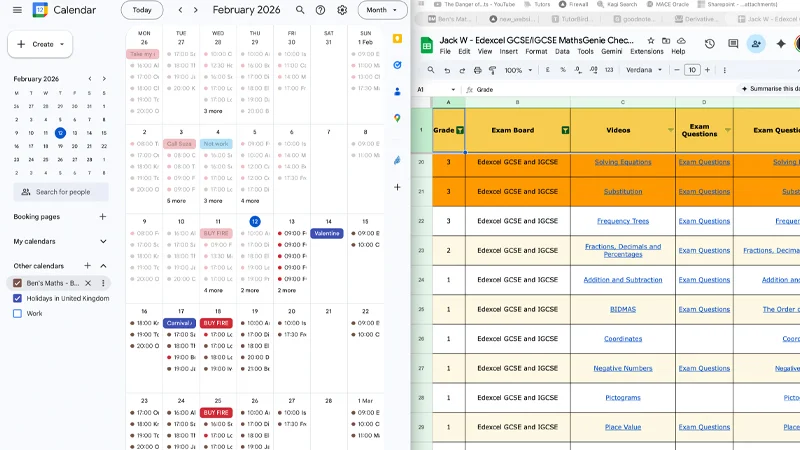Open comments icon in Sheets header
Image resolution: width=800 pixels, height=450 pixels.
(733, 44)
